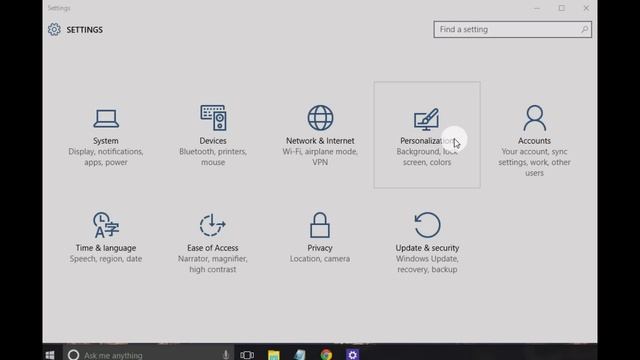640x360 pixels.
Task: Click the Devices label text
Action: (x=213, y=140)
